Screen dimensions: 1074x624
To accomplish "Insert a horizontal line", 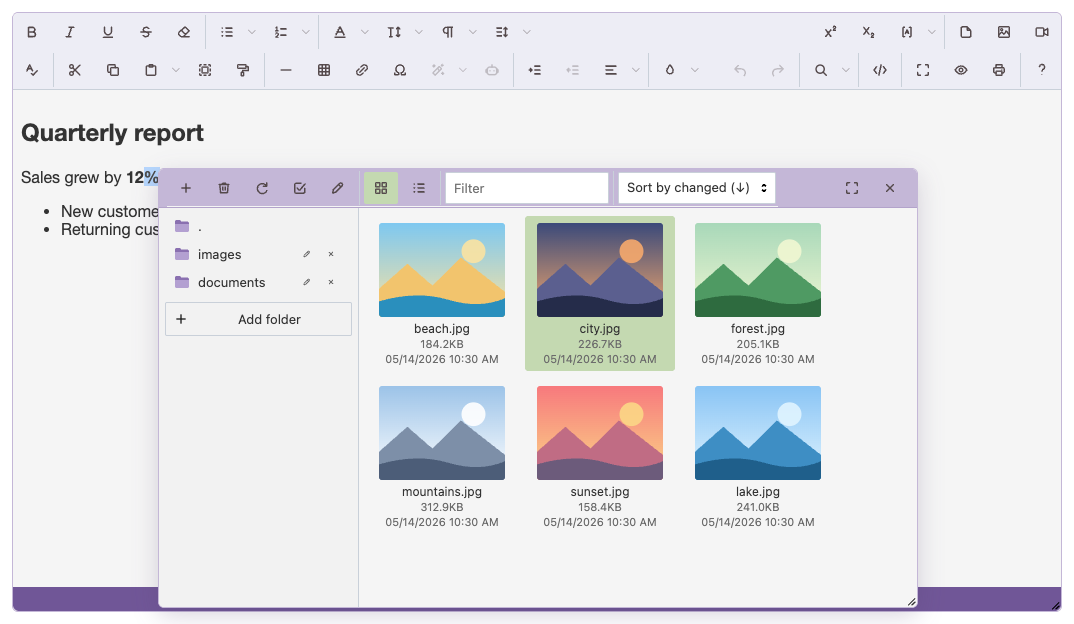I will point(286,70).
